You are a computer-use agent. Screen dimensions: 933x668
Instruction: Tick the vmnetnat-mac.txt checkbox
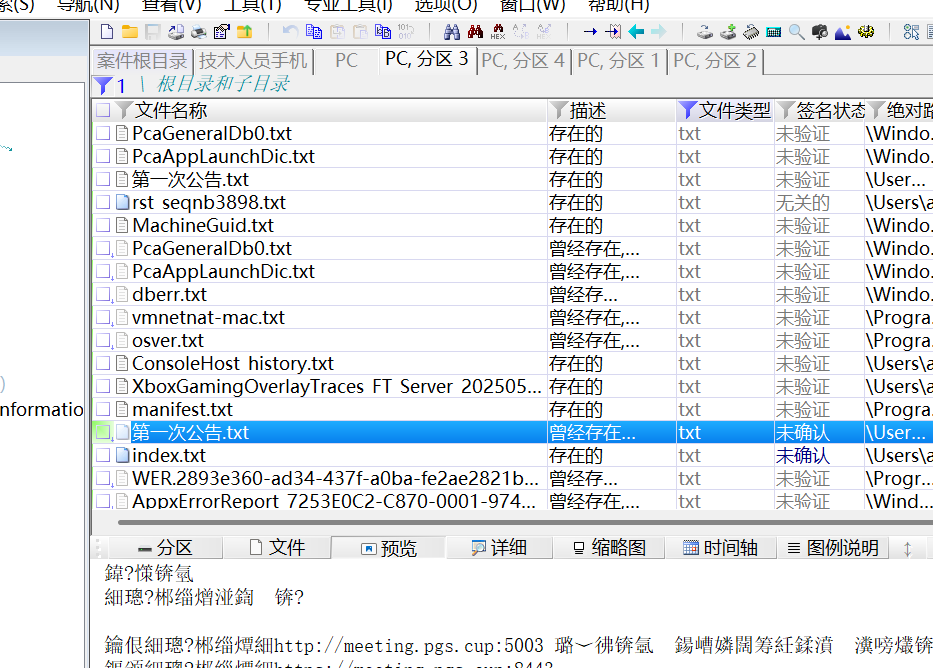(103, 317)
